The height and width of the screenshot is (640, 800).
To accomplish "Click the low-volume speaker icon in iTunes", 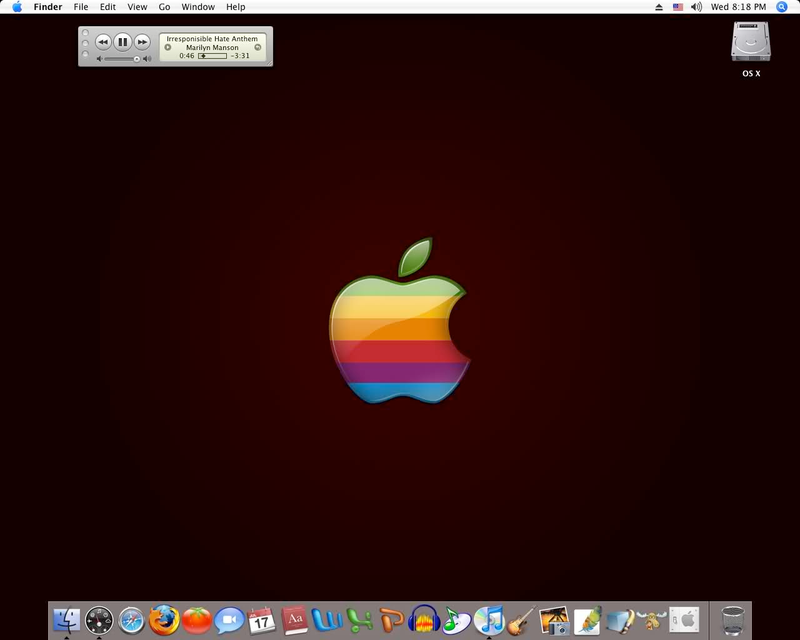I will tap(99, 59).
